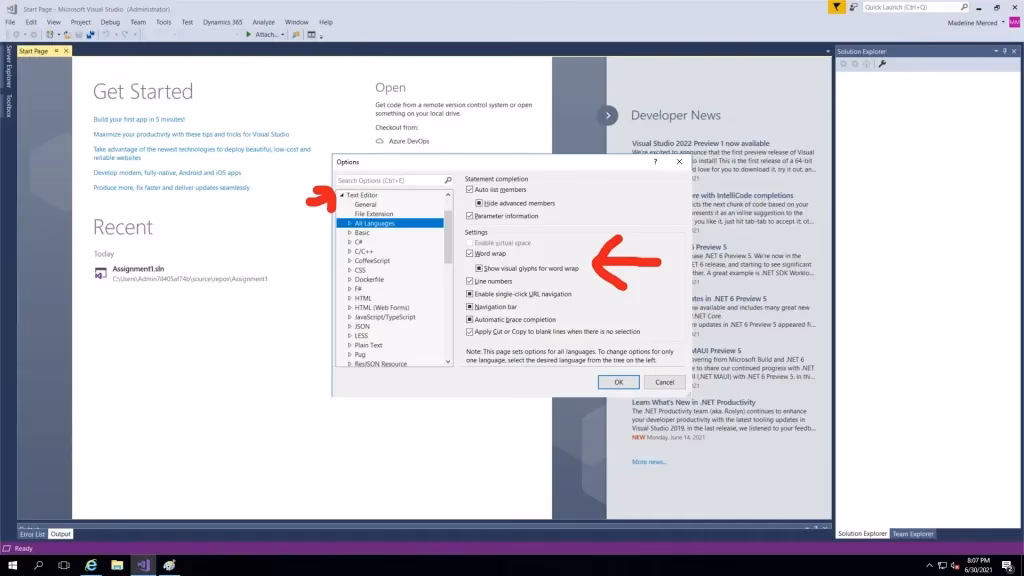Image resolution: width=1024 pixels, height=576 pixels.
Task: Toggle Hide advanced members checkbox
Action: pyautogui.click(x=479, y=203)
